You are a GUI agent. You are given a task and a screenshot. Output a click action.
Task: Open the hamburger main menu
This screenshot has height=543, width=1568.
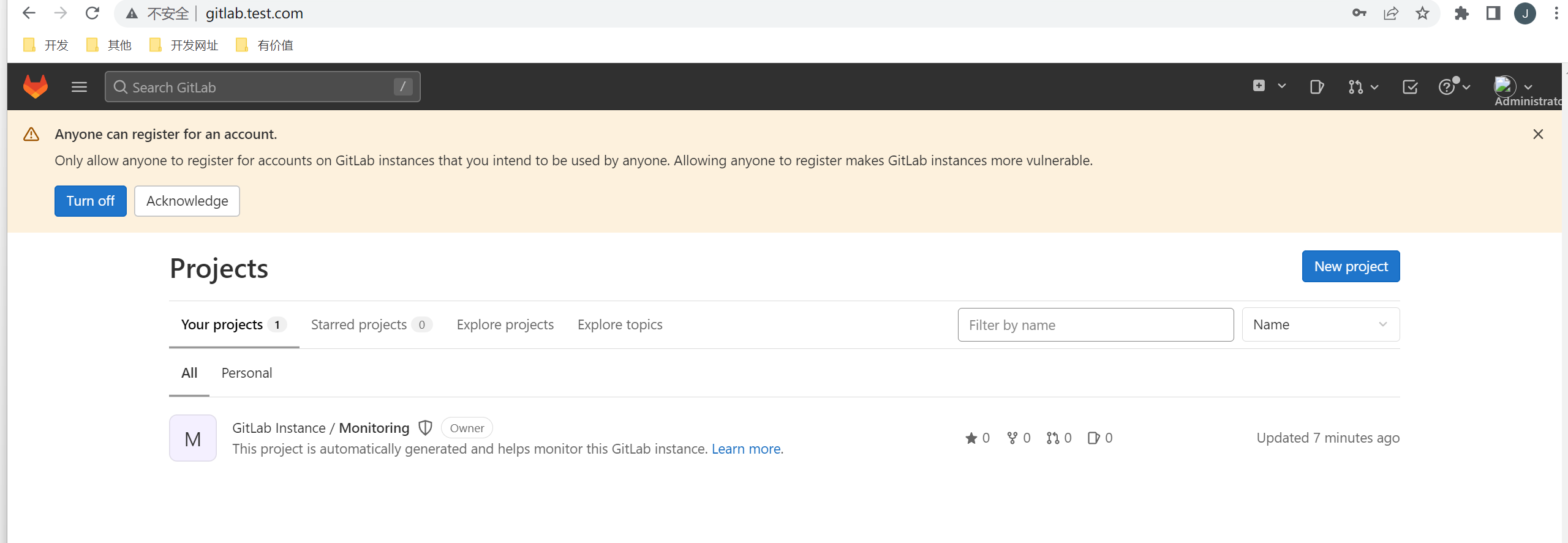(79, 87)
